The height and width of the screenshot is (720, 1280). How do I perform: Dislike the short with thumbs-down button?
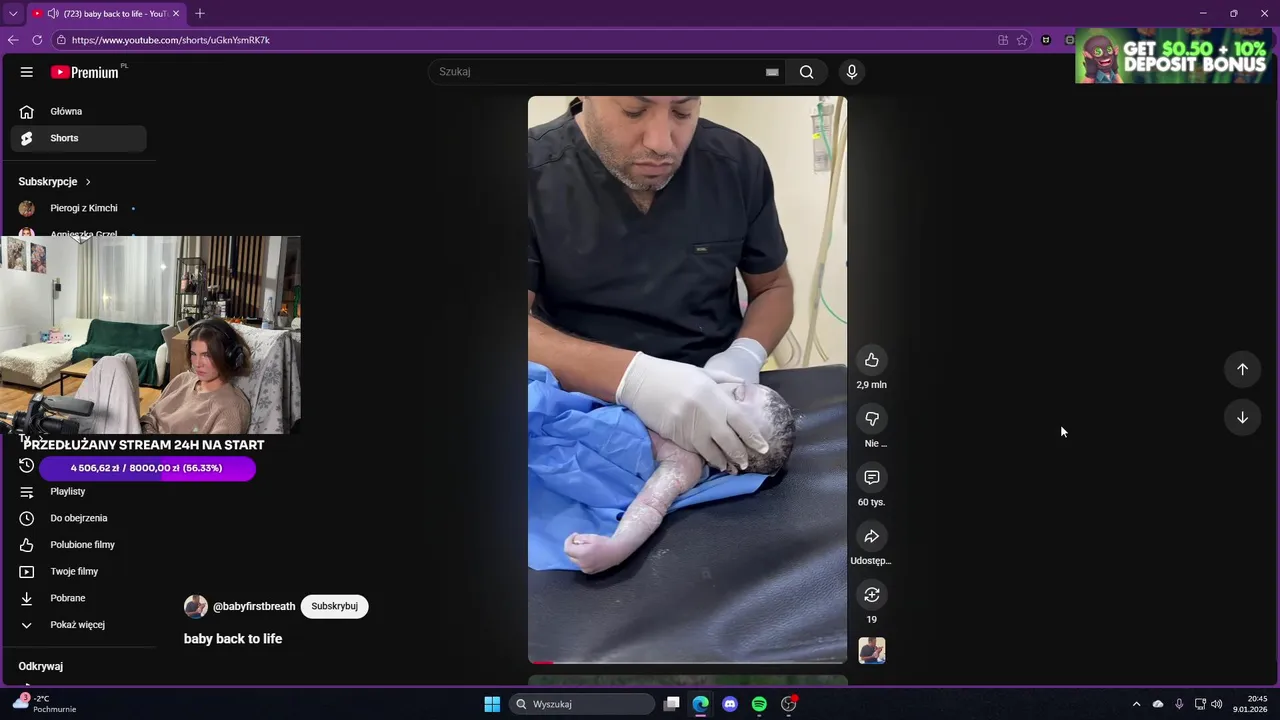872,419
